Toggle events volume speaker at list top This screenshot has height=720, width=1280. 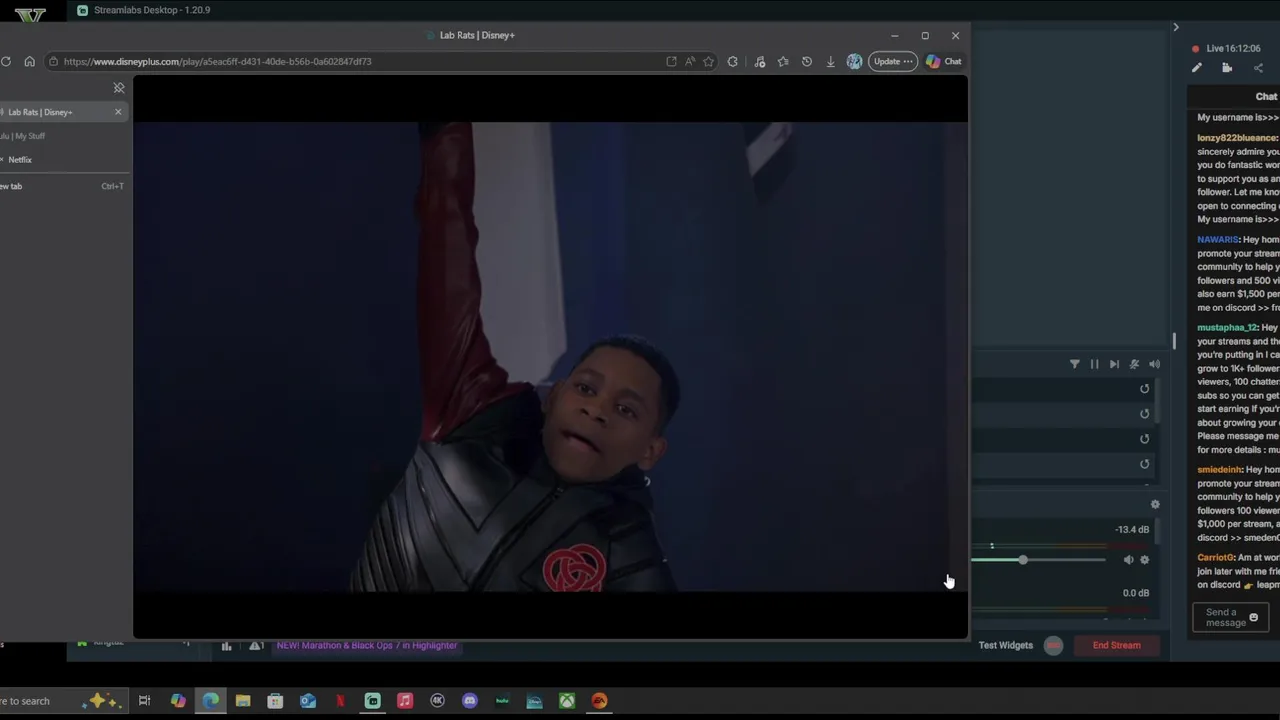click(1154, 364)
